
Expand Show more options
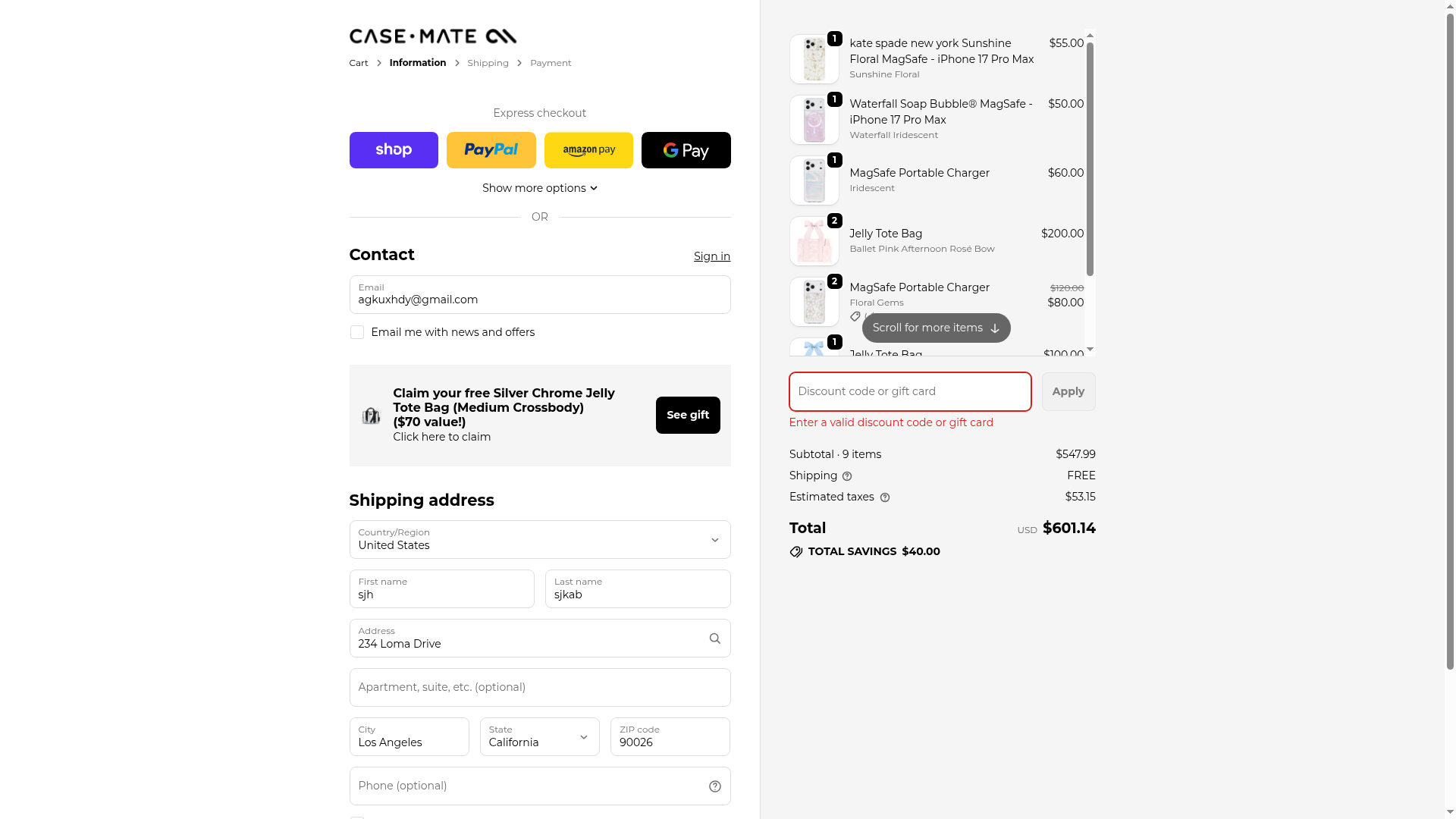[x=539, y=188]
